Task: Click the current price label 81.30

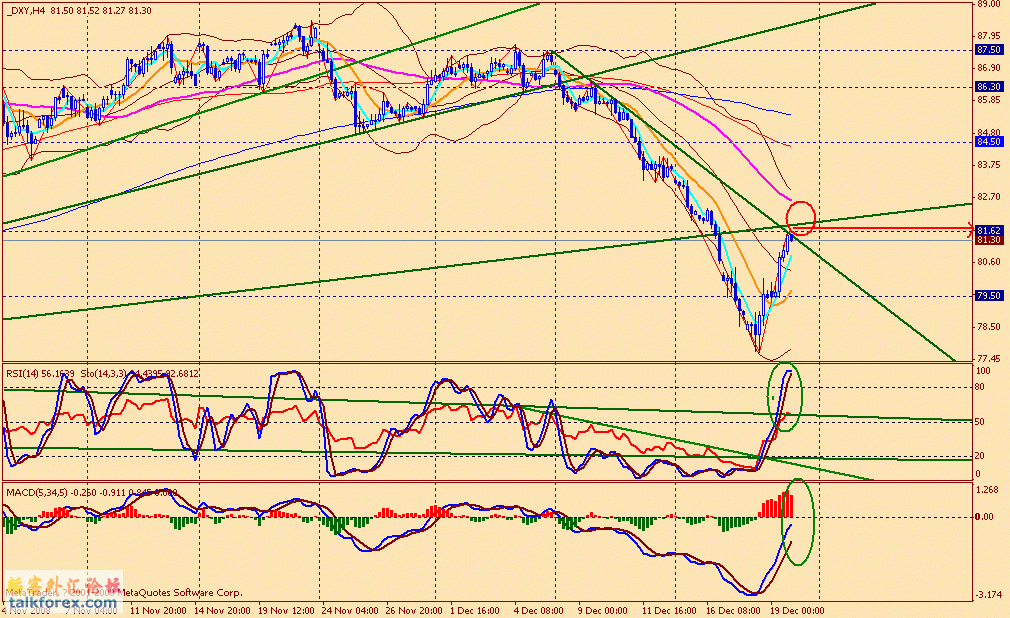Action: [989, 240]
